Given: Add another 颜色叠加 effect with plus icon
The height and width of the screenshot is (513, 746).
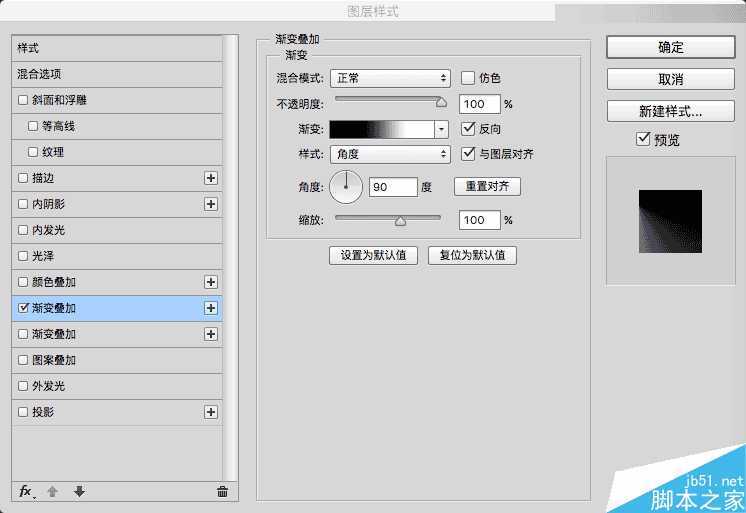Looking at the screenshot, I should click(x=211, y=282).
